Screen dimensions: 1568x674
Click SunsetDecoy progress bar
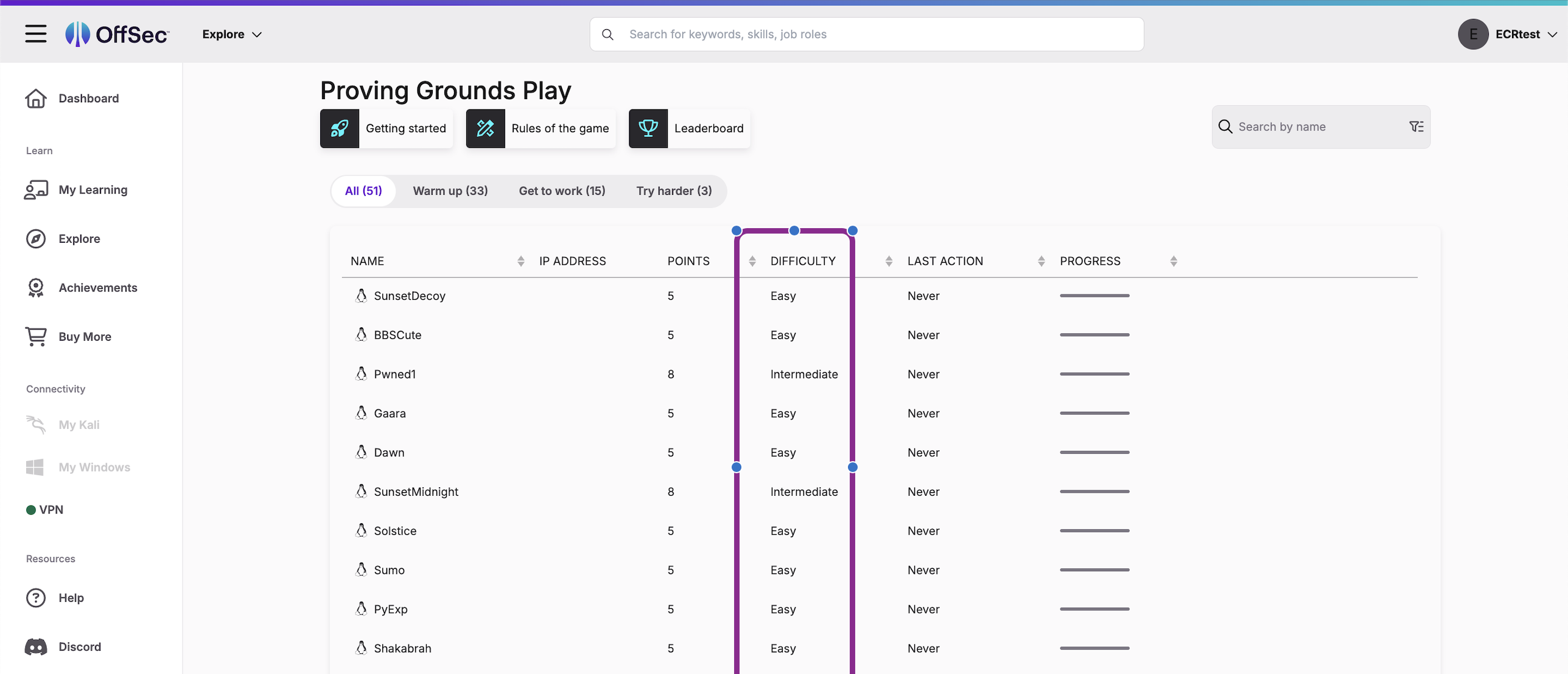pyautogui.click(x=1094, y=296)
